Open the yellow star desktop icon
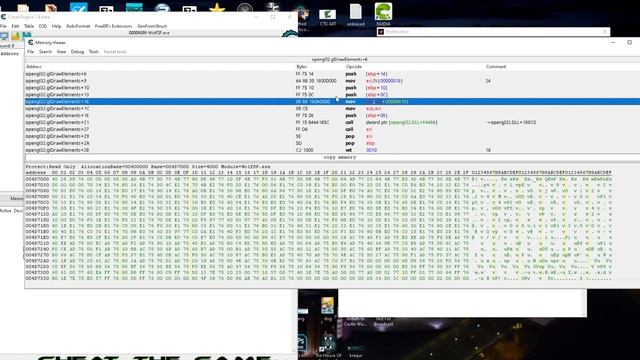 coord(217,8)
